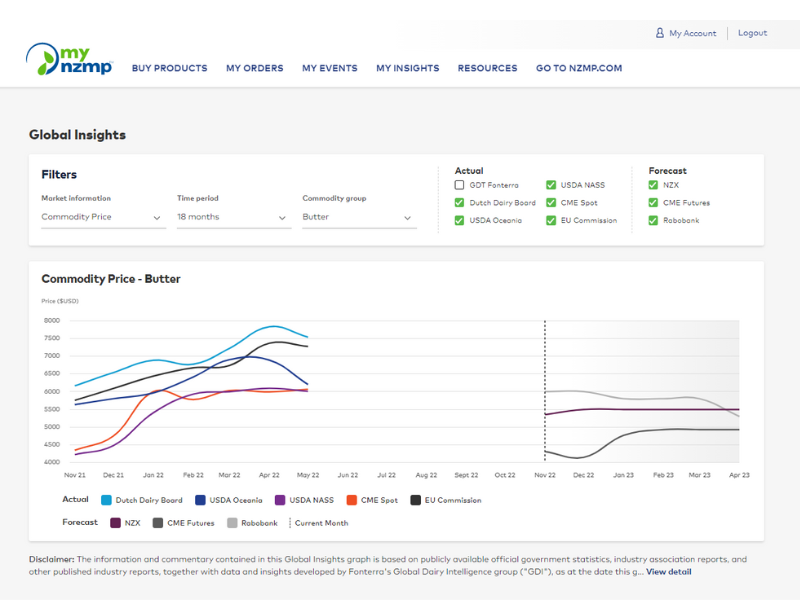Click the Nov 21 x-axis label
Image resolution: width=800 pixels, height=600 pixels.
click(74, 475)
